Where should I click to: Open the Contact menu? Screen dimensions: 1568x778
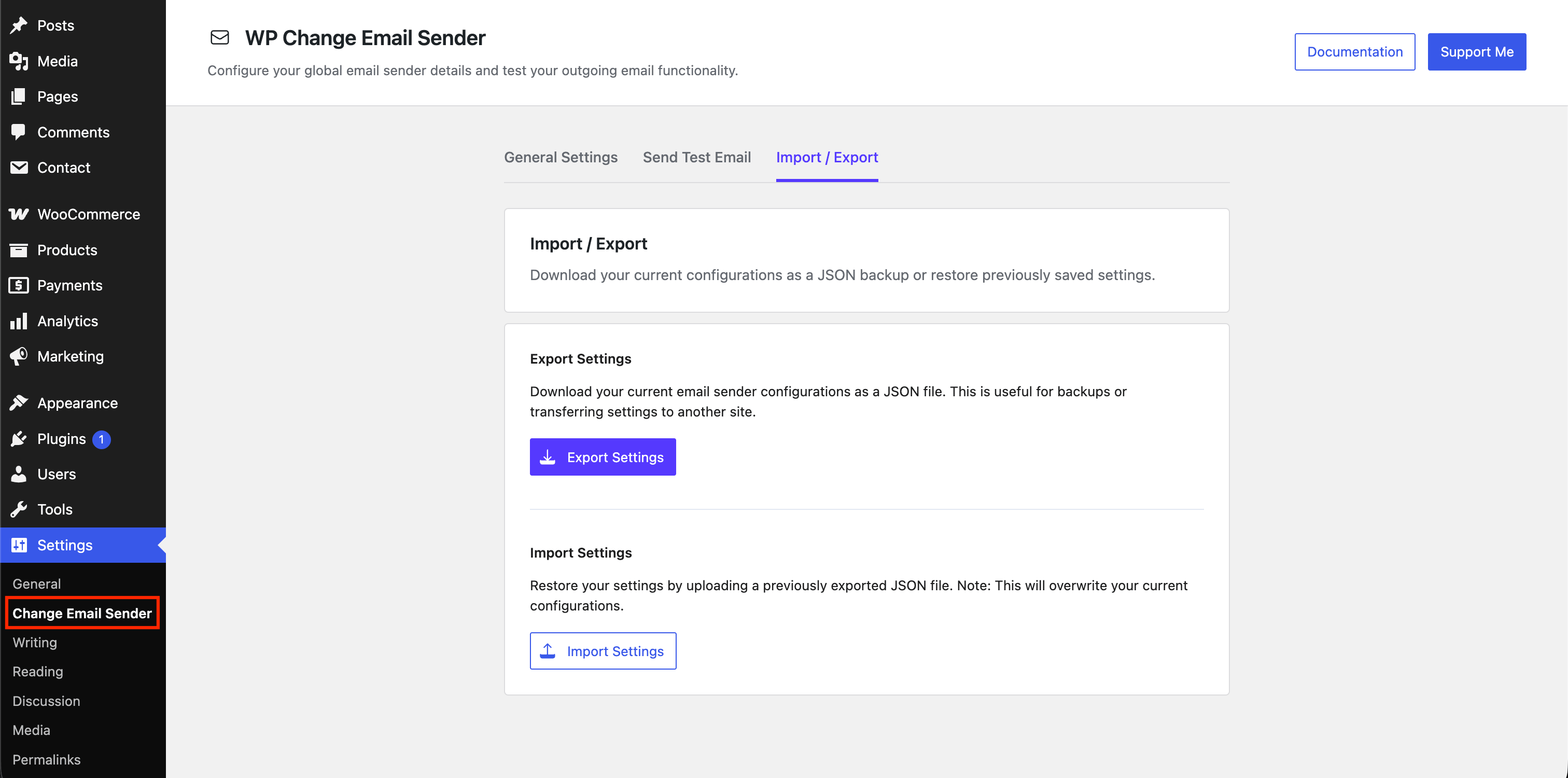(x=83, y=168)
